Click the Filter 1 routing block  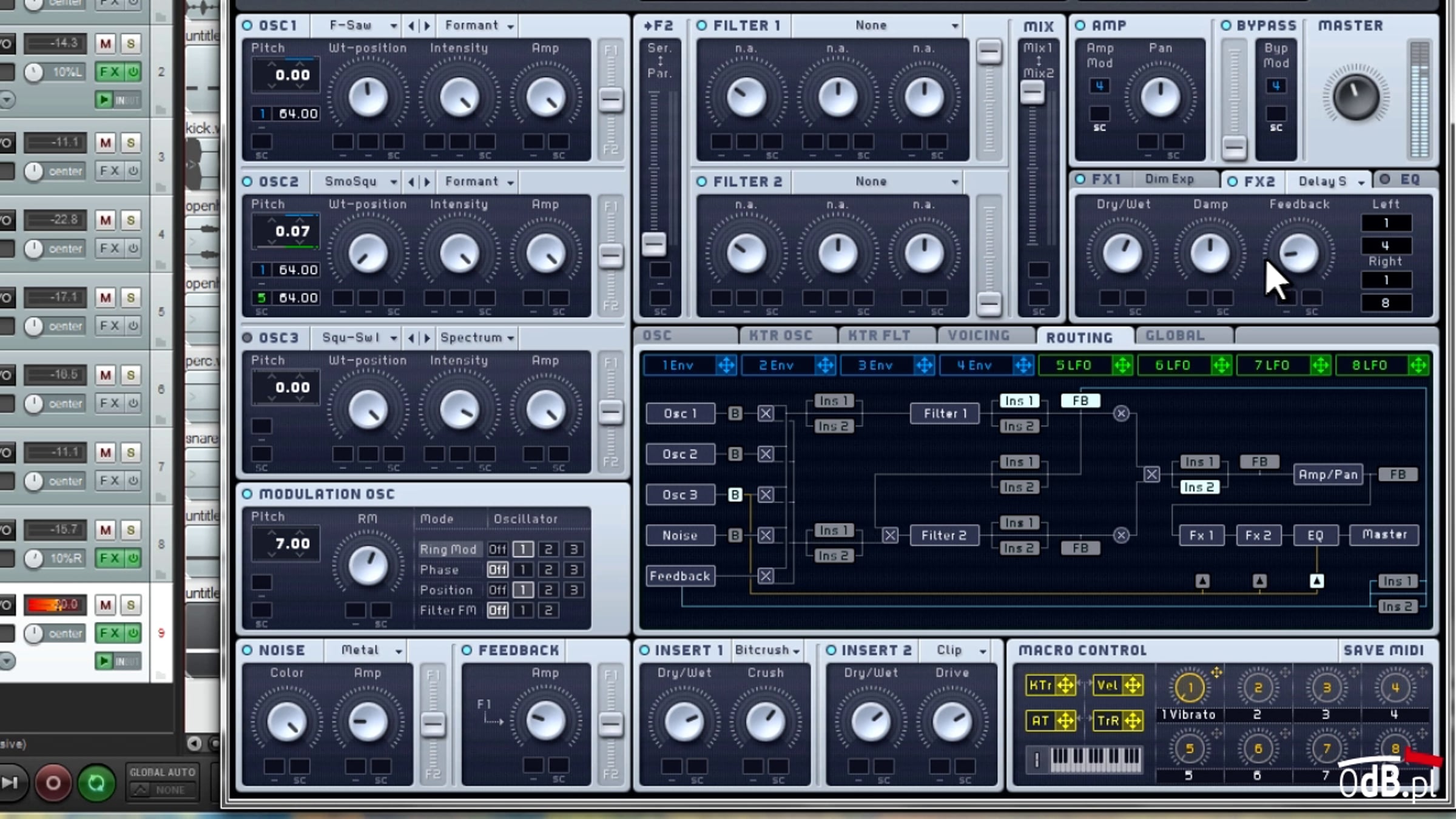tap(945, 414)
